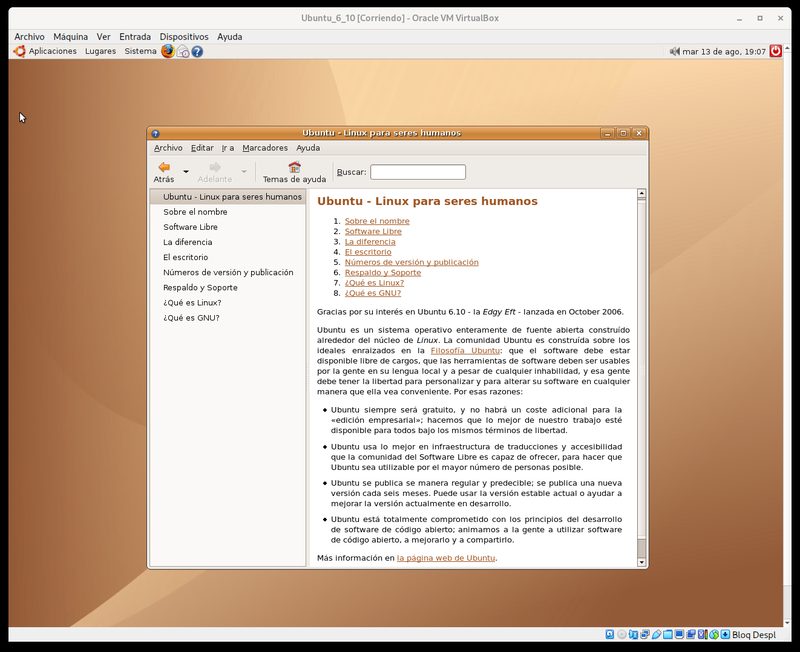Expand the Atrás history dropdown arrow

point(186,171)
